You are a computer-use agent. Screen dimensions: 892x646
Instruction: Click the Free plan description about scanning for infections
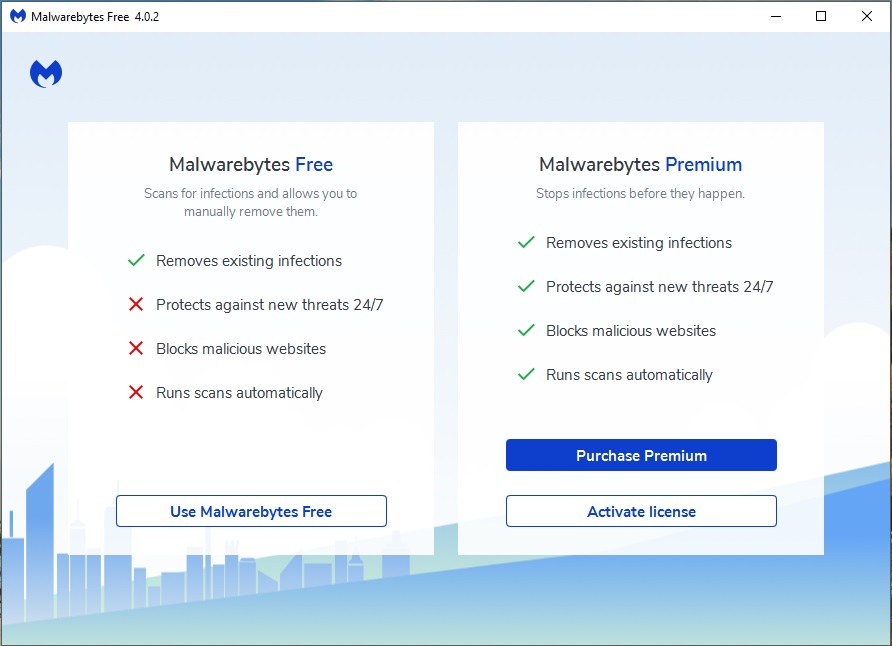click(250, 202)
